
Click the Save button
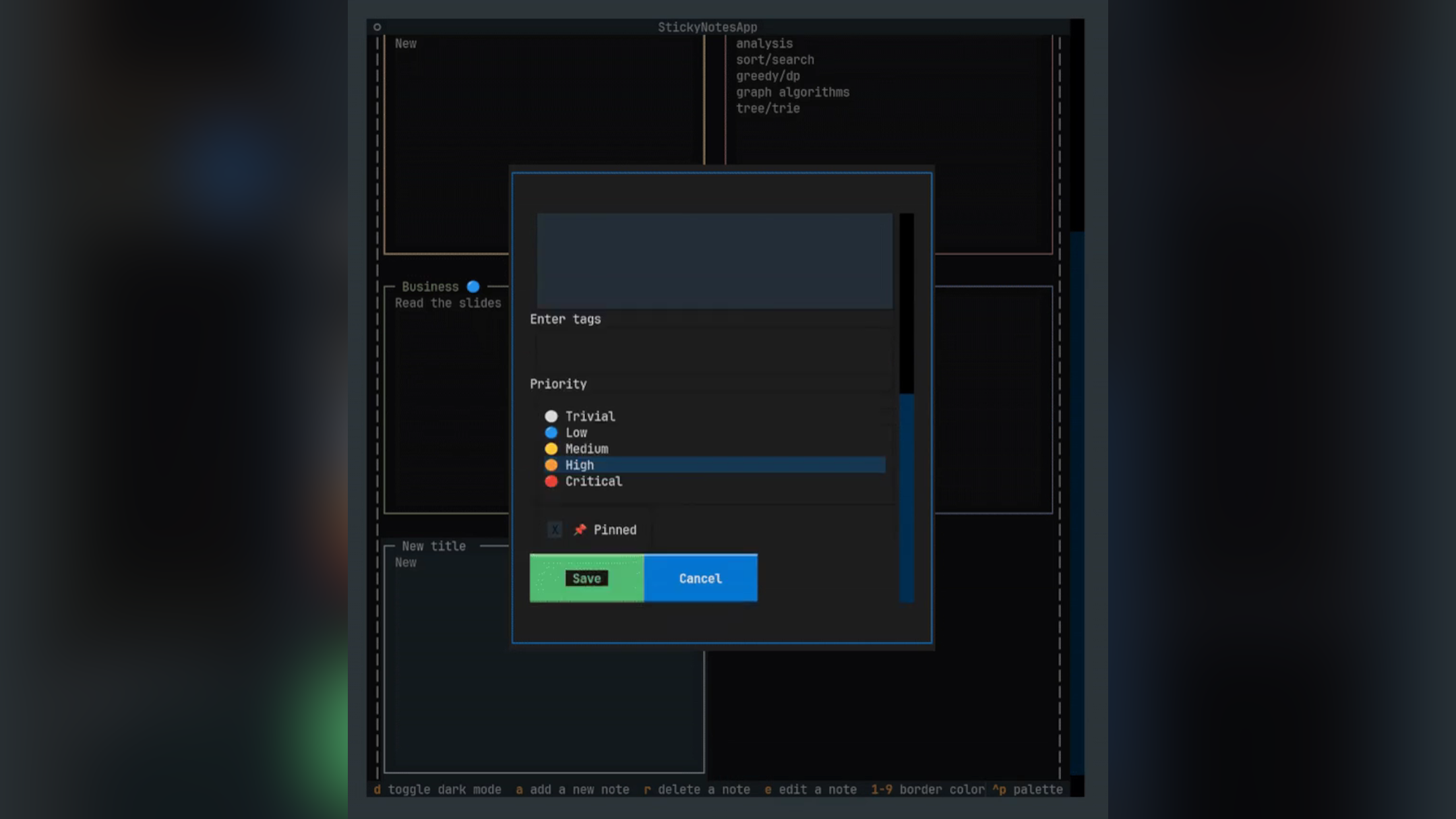[586, 578]
